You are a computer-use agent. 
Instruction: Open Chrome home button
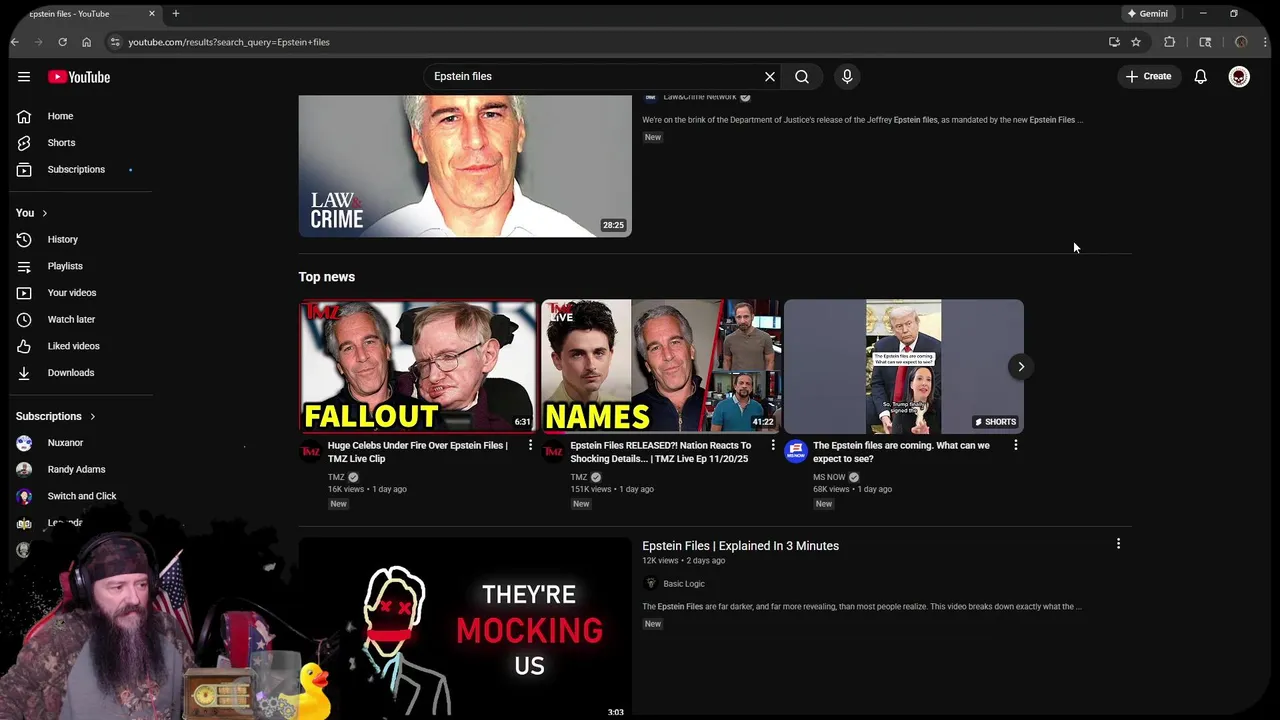pos(86,42)
